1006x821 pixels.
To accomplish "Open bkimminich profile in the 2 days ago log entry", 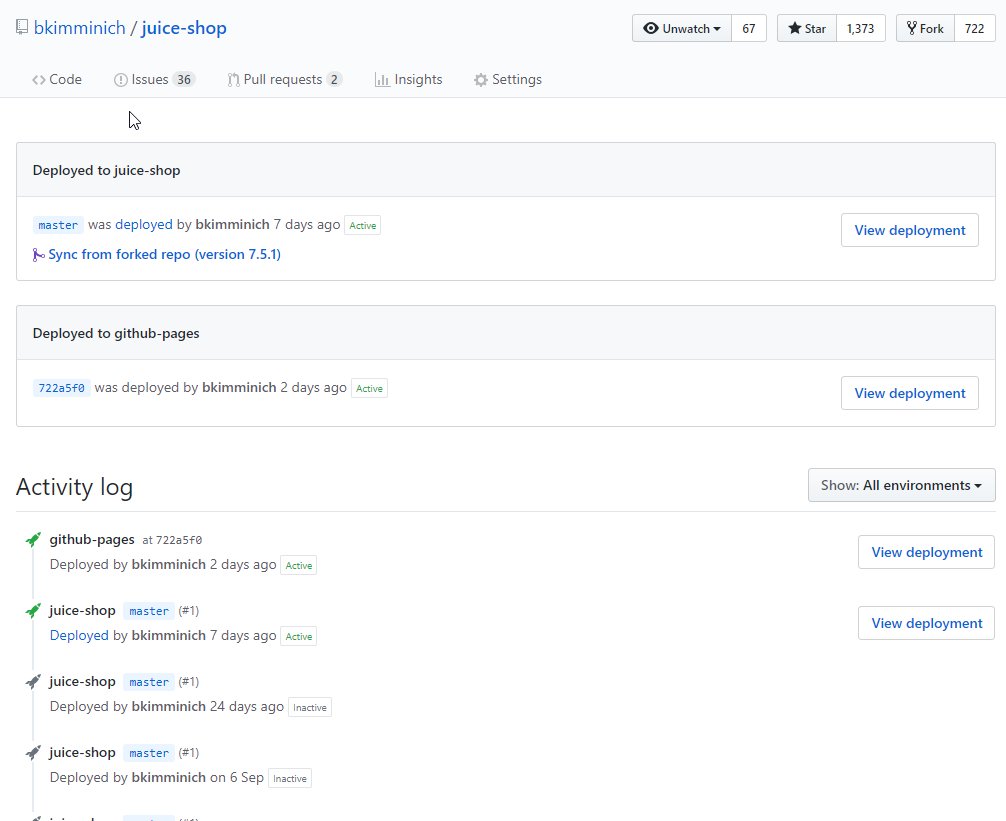I will click(x=169, y=564).
